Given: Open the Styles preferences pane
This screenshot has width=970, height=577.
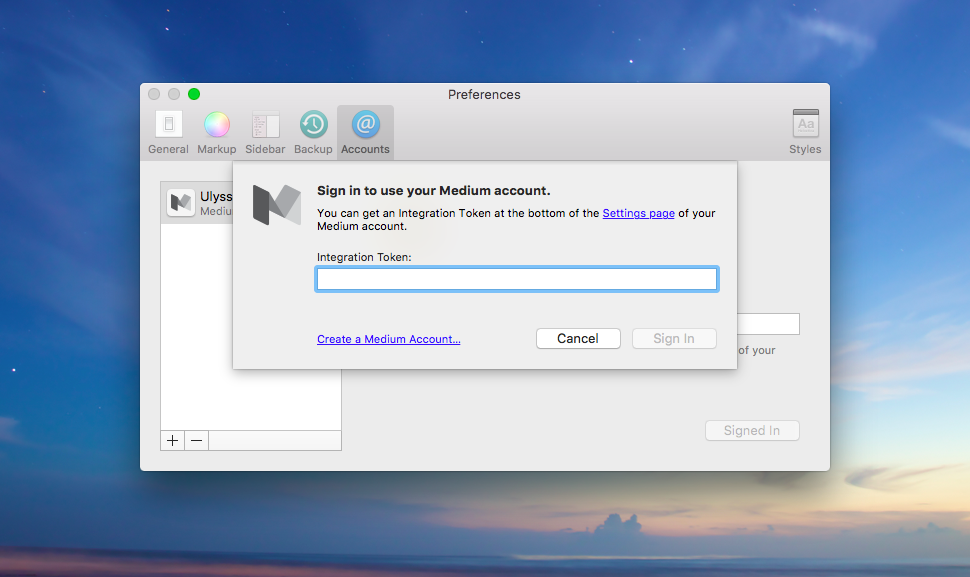Looking at the screenshot, I should point(805,133).
